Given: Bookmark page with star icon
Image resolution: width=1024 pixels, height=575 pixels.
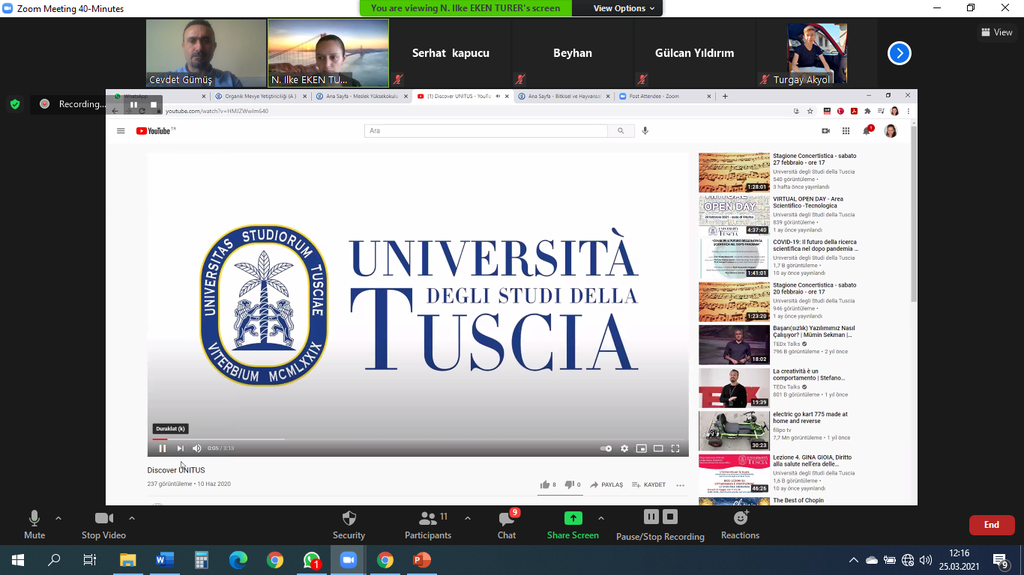Looking at the screenshot, I should point(810,111).
